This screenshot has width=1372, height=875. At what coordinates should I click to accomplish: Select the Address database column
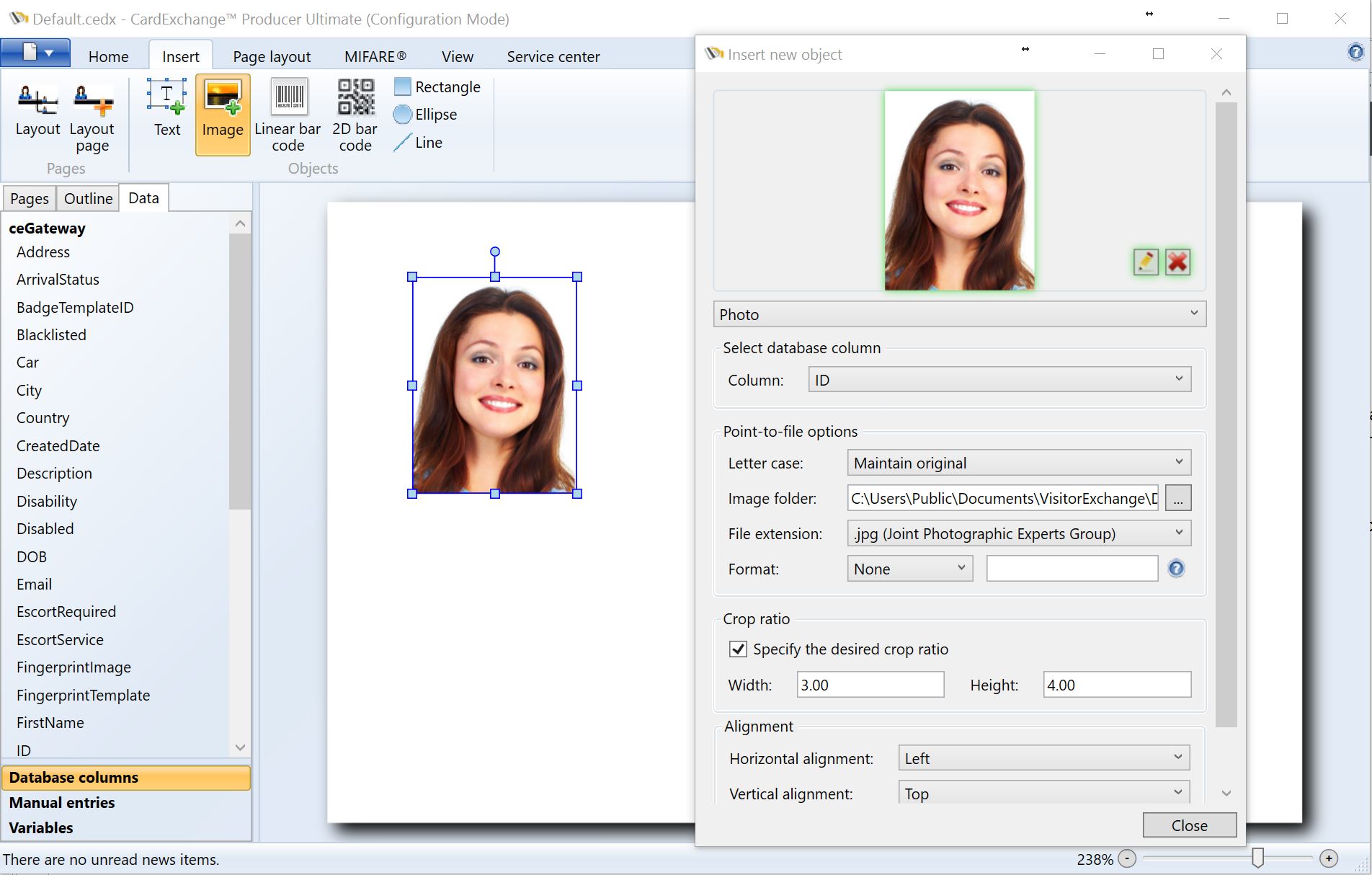point(43,252)
